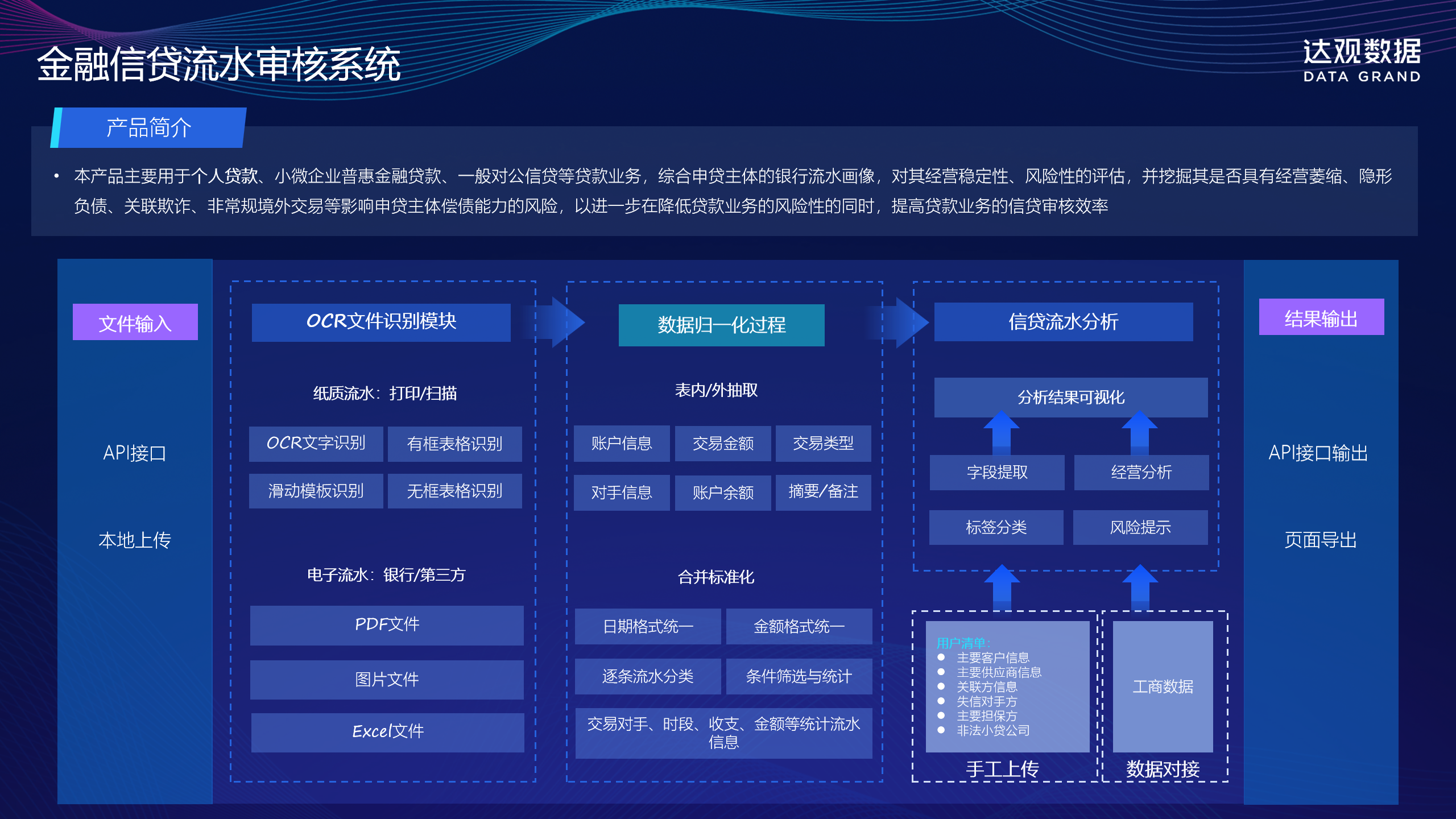
Task: Click the Excel文件 input option
Action: tap(386, 732)
